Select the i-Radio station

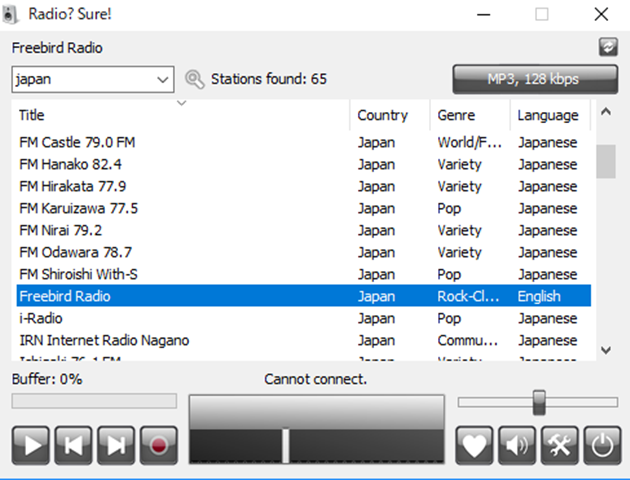(x=303, y=319)
